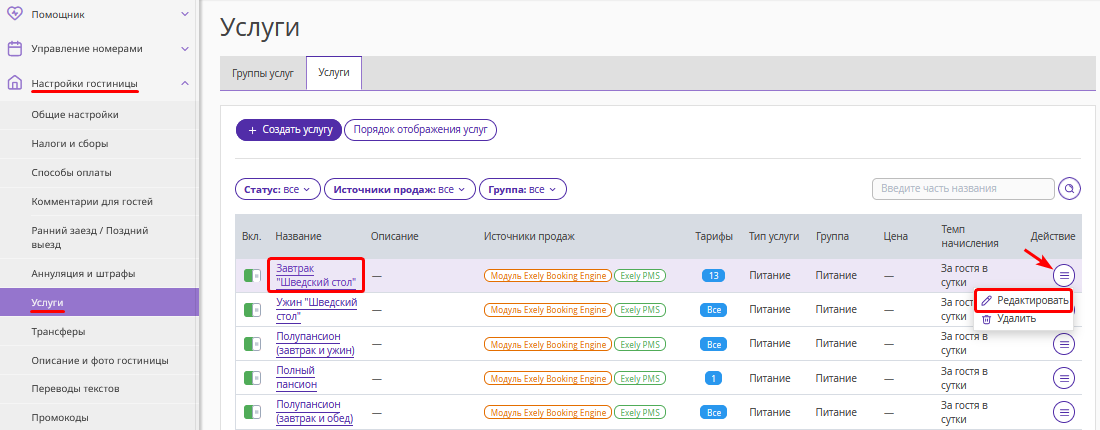The width and height of the screenshot is (1100, 430).
Task: Focus the name search input field
Action: 963,189
